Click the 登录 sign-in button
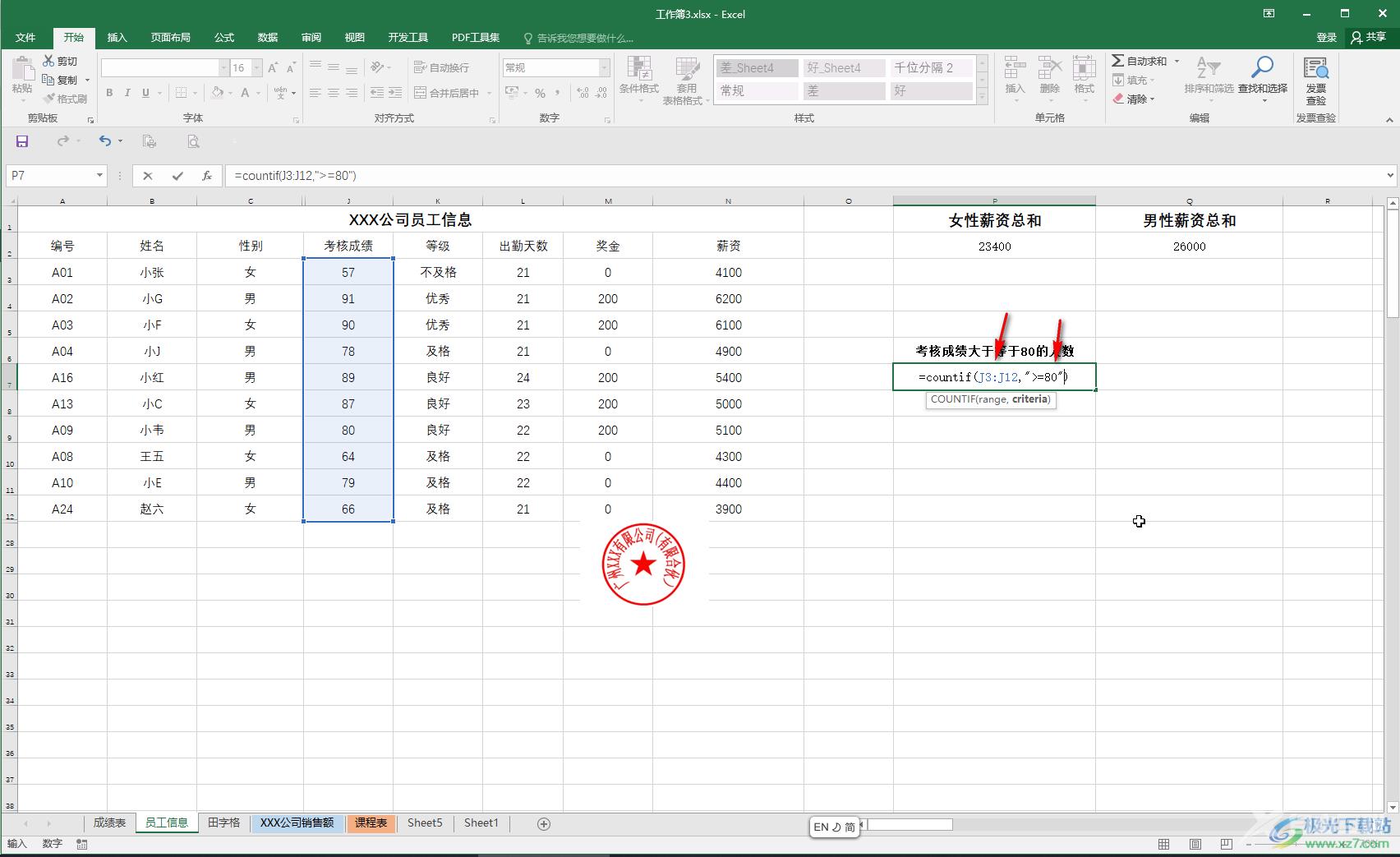Screen dimensions: 1400x857 click(x=1326, y=37)
